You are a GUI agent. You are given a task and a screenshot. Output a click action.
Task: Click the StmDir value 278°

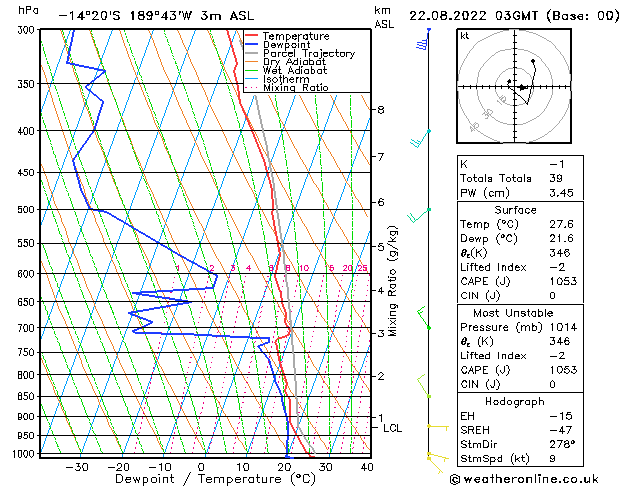click(x=562, y=444)
